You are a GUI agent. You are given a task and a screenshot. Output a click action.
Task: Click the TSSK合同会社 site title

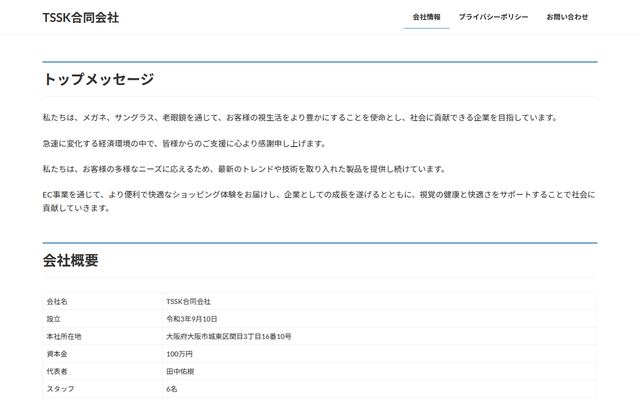tap(81, 18)
